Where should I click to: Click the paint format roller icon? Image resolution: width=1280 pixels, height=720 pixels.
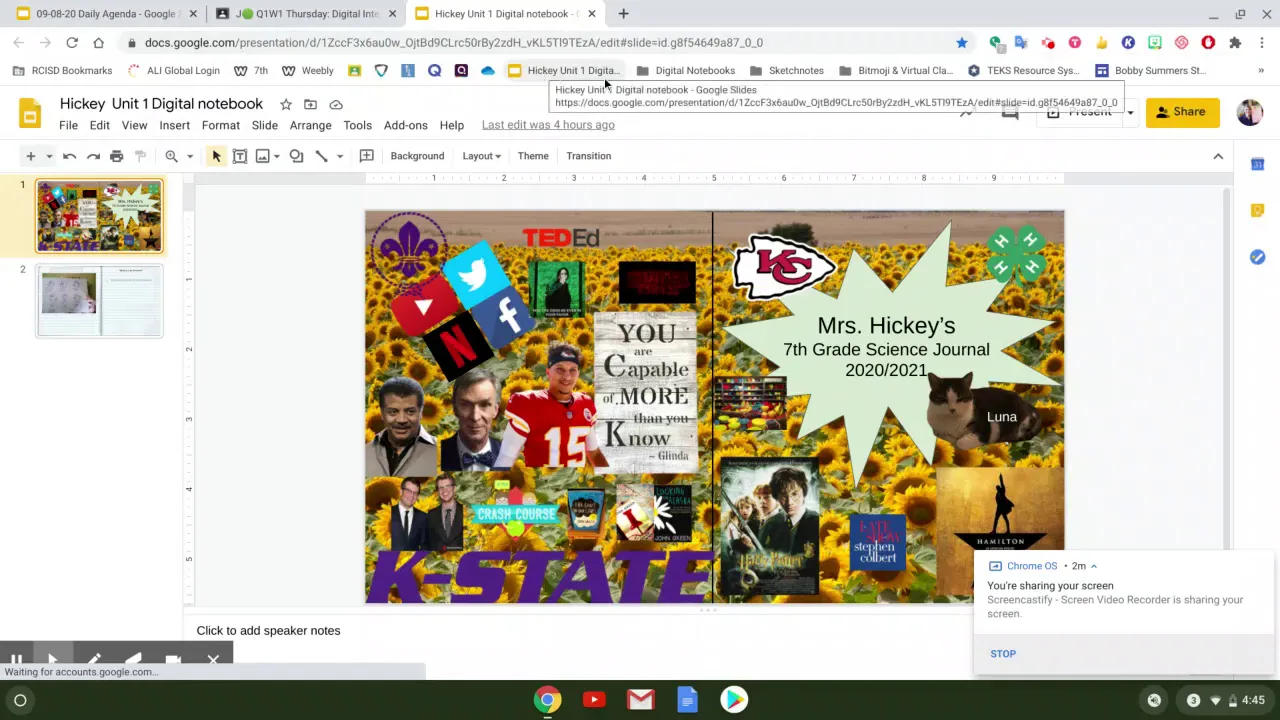click(x=141, y=156)
